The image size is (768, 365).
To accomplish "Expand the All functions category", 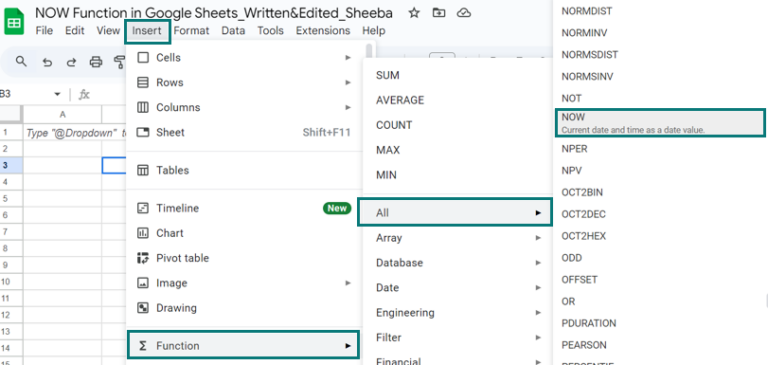I will tap(455, 212).
